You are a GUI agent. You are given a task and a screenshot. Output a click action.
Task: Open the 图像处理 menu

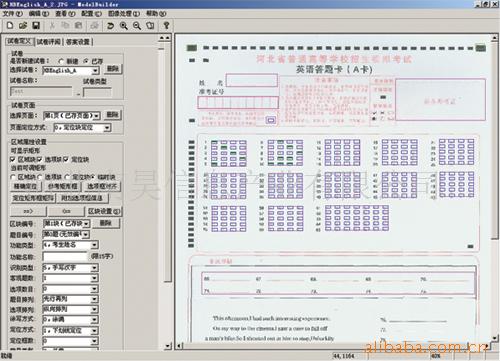click(x=124, y=14)
